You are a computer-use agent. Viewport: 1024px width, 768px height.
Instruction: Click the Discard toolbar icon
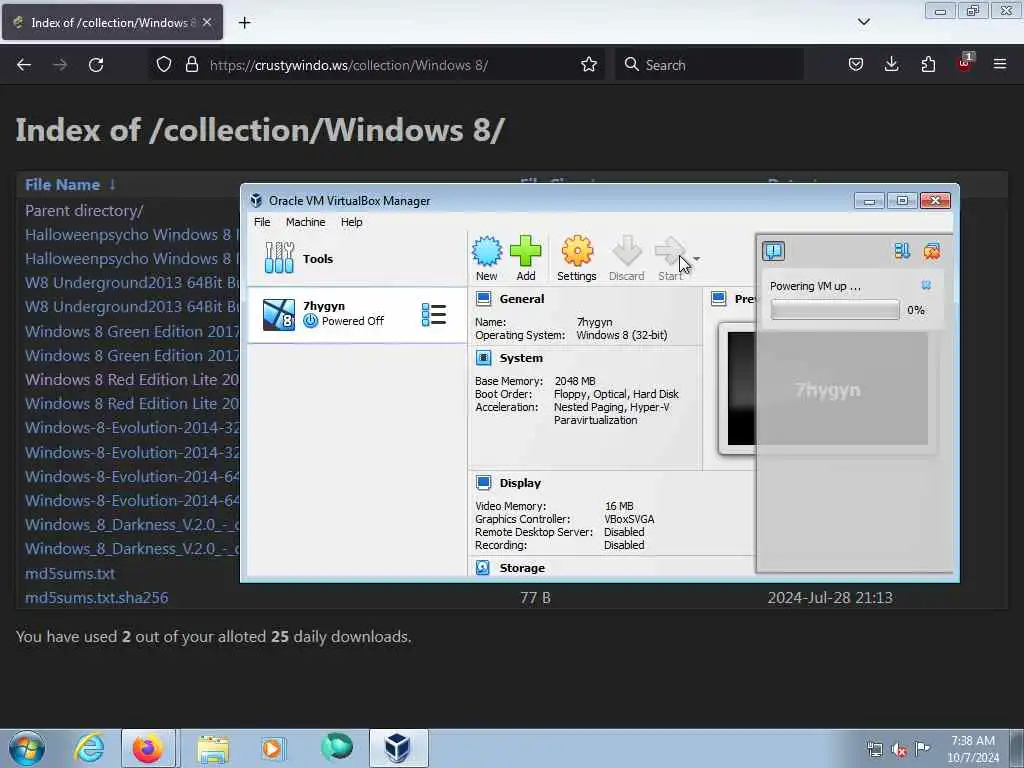(x=626, y=258)
